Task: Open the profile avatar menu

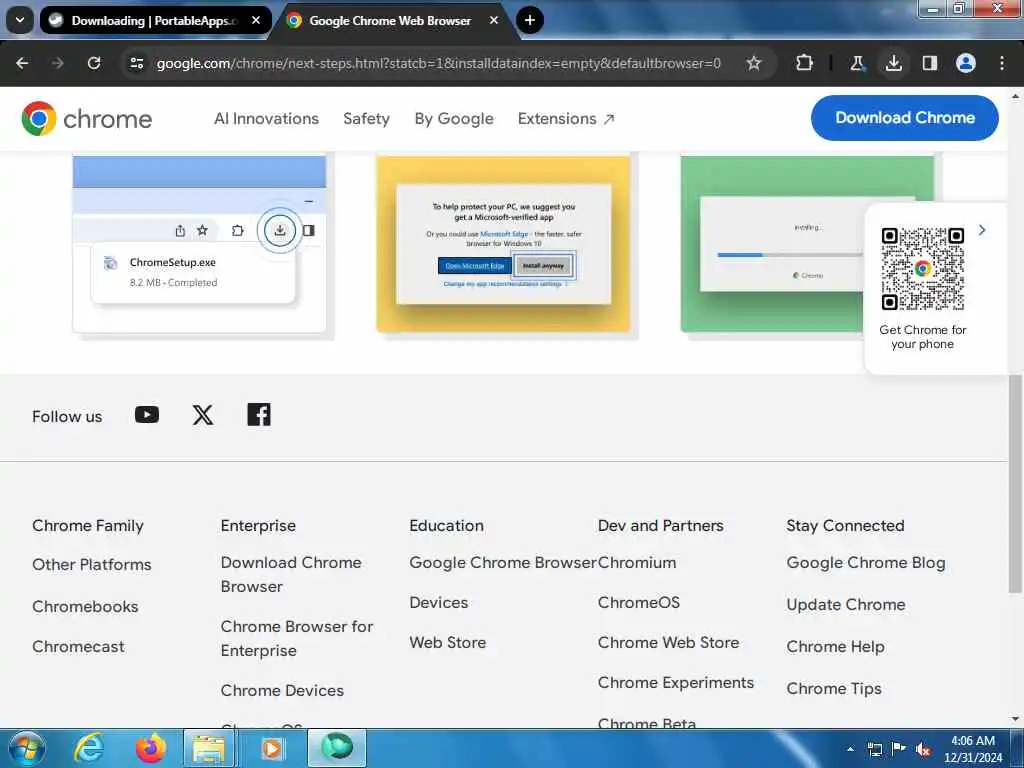Action: click(x=965, y=63)
